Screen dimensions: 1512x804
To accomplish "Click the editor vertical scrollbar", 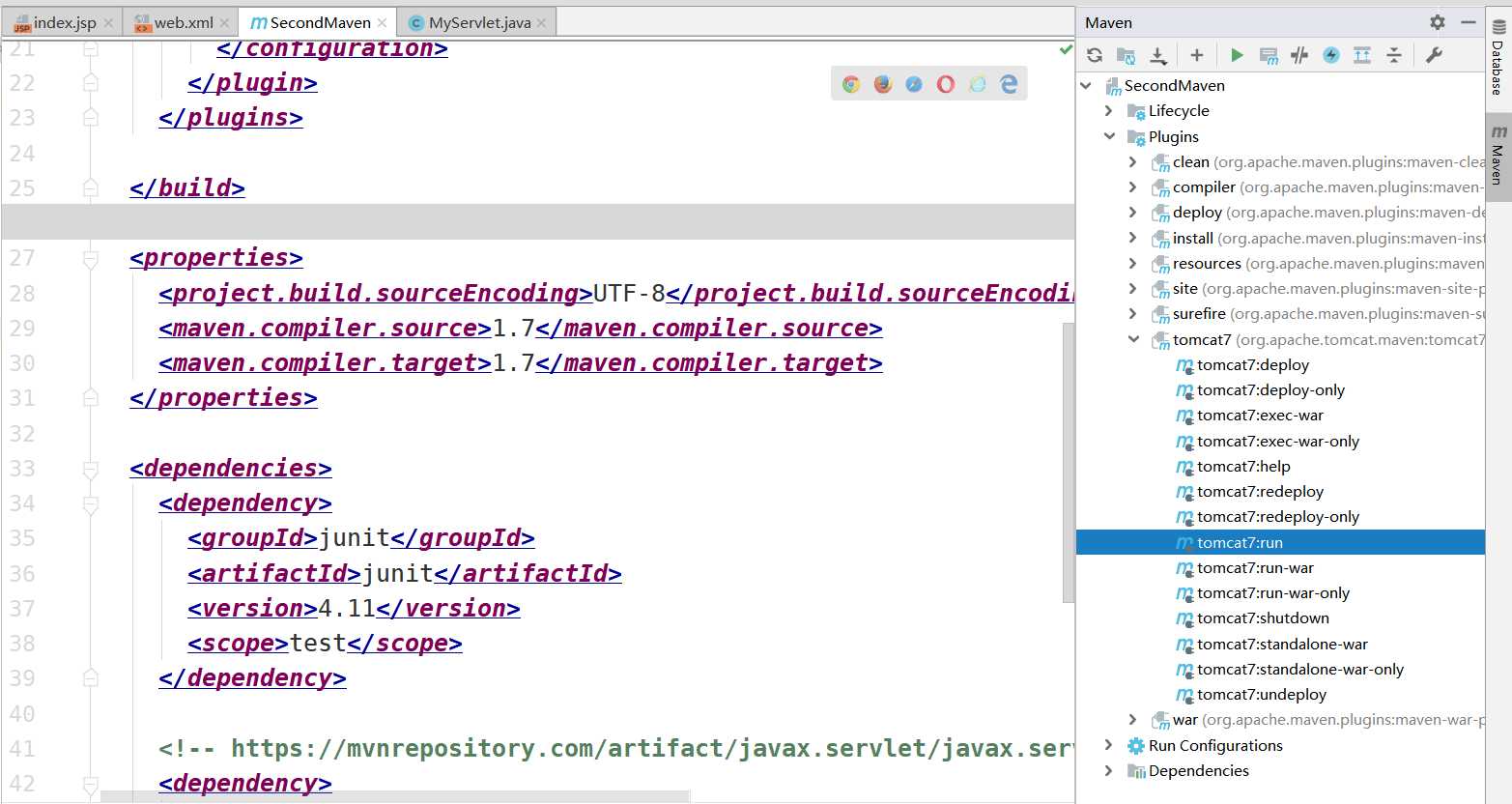I will tap(1068, 462).
